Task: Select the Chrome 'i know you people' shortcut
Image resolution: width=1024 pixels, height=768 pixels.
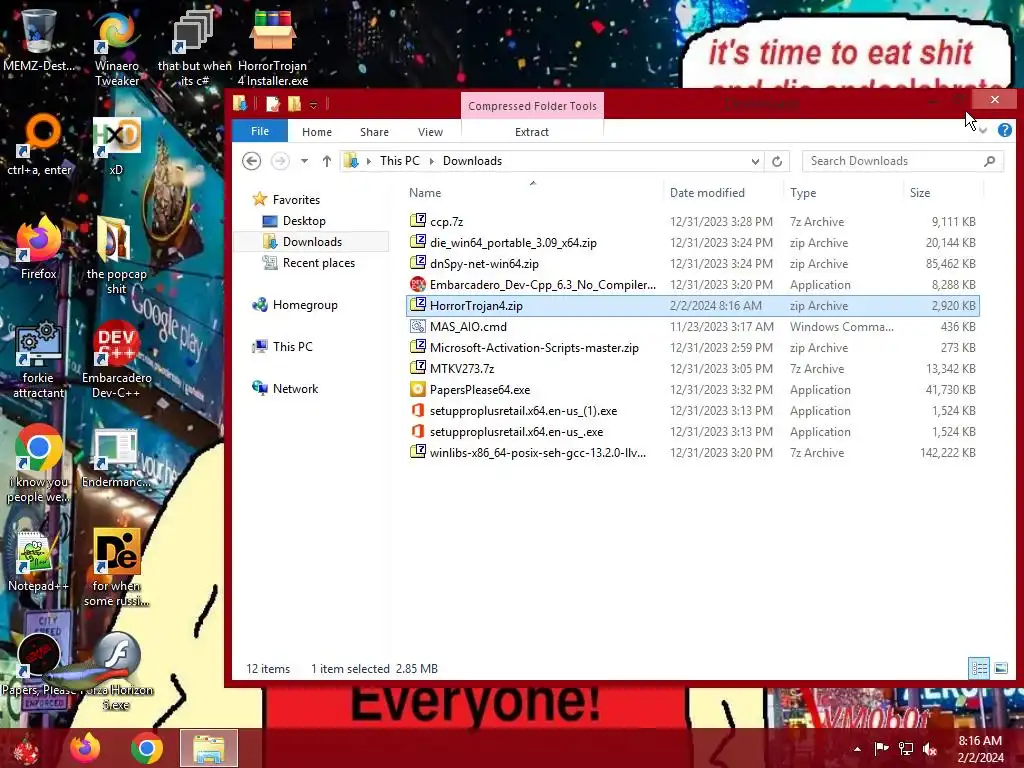Action: 39,464
